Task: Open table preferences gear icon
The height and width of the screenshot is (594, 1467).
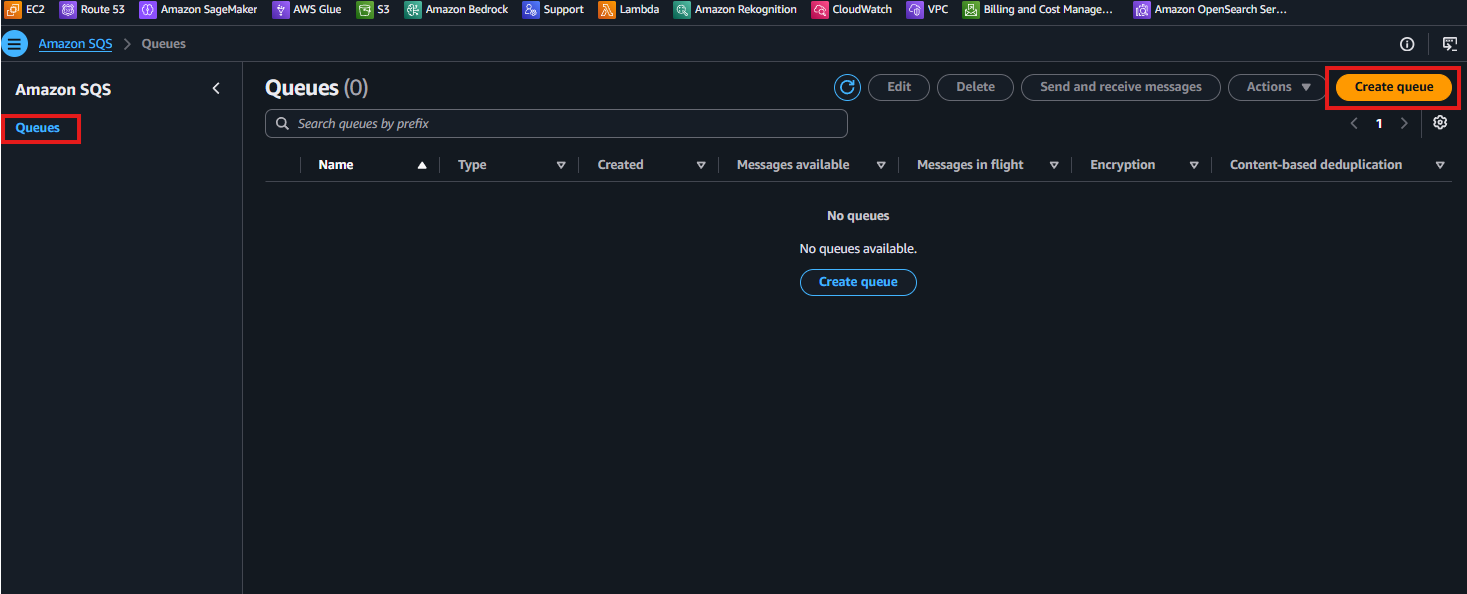Action: coord(1440,123)
